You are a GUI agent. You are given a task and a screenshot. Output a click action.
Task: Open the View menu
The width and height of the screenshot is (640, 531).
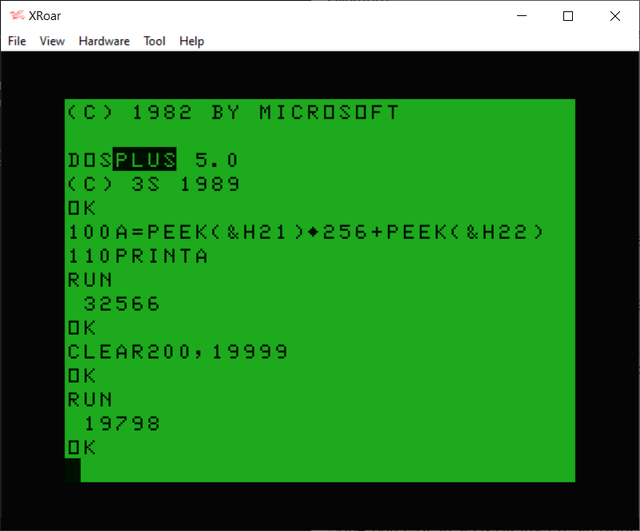coord(52,41)
